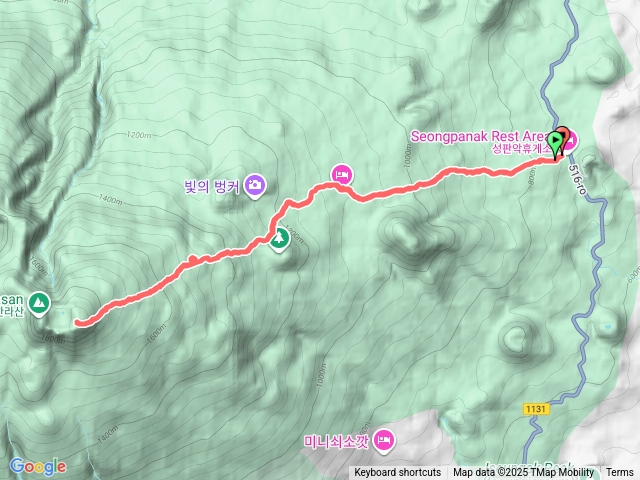Open the pink lodging pin beside the trail

[342, 176]
